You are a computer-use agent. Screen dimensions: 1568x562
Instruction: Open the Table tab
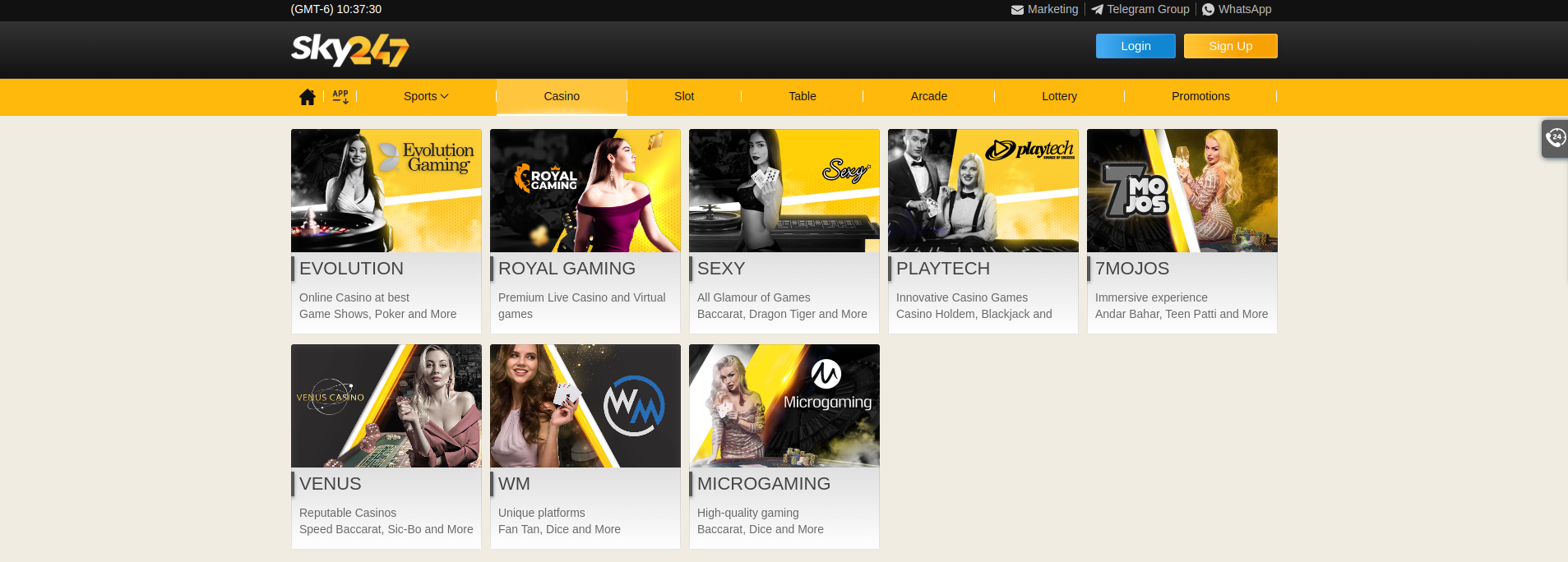803,96
